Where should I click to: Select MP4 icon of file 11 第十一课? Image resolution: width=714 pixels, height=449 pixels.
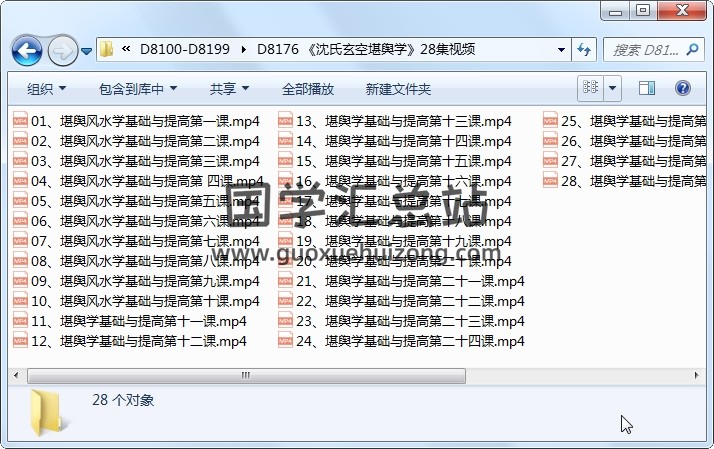[20, 321]
